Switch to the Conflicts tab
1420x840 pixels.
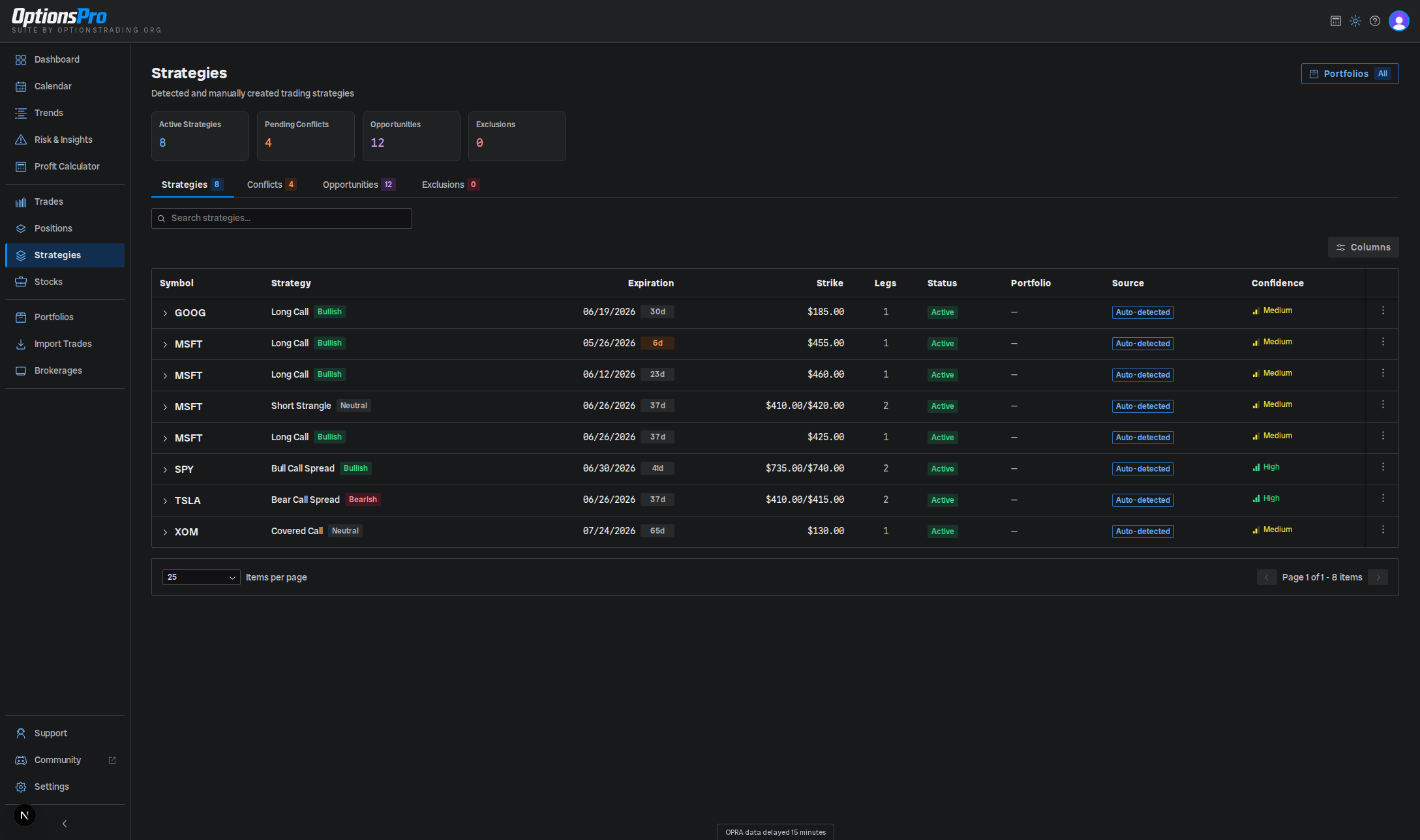tap(271, 185)
